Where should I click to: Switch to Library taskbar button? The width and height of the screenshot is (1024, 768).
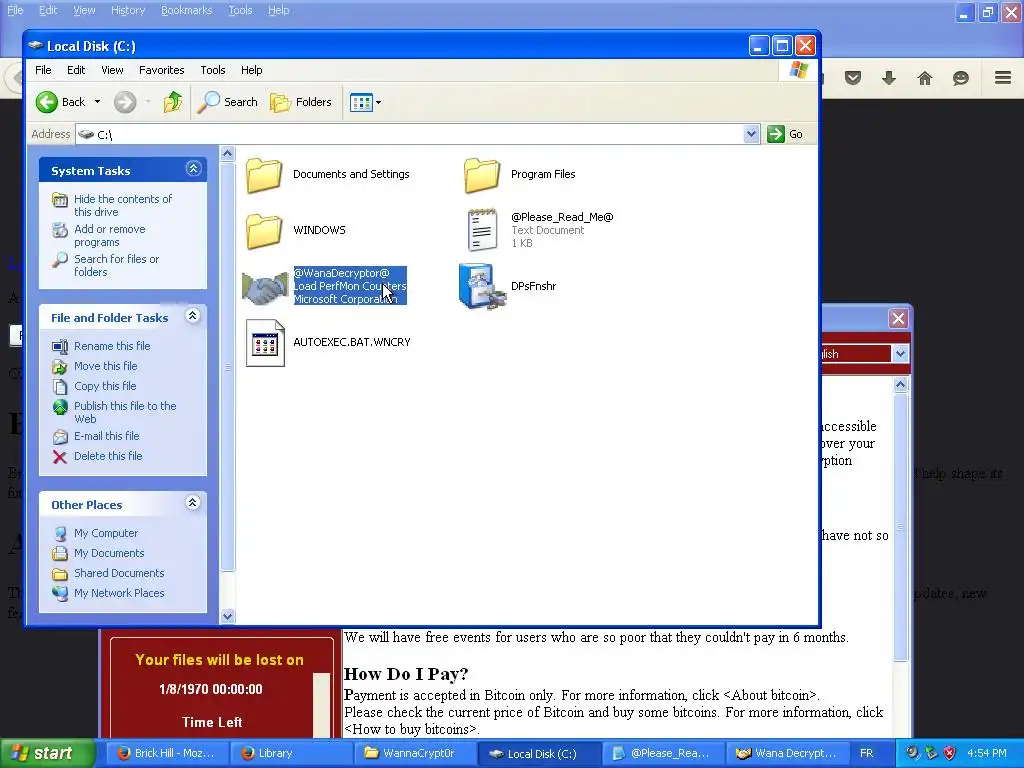click(x=292, y=753)
